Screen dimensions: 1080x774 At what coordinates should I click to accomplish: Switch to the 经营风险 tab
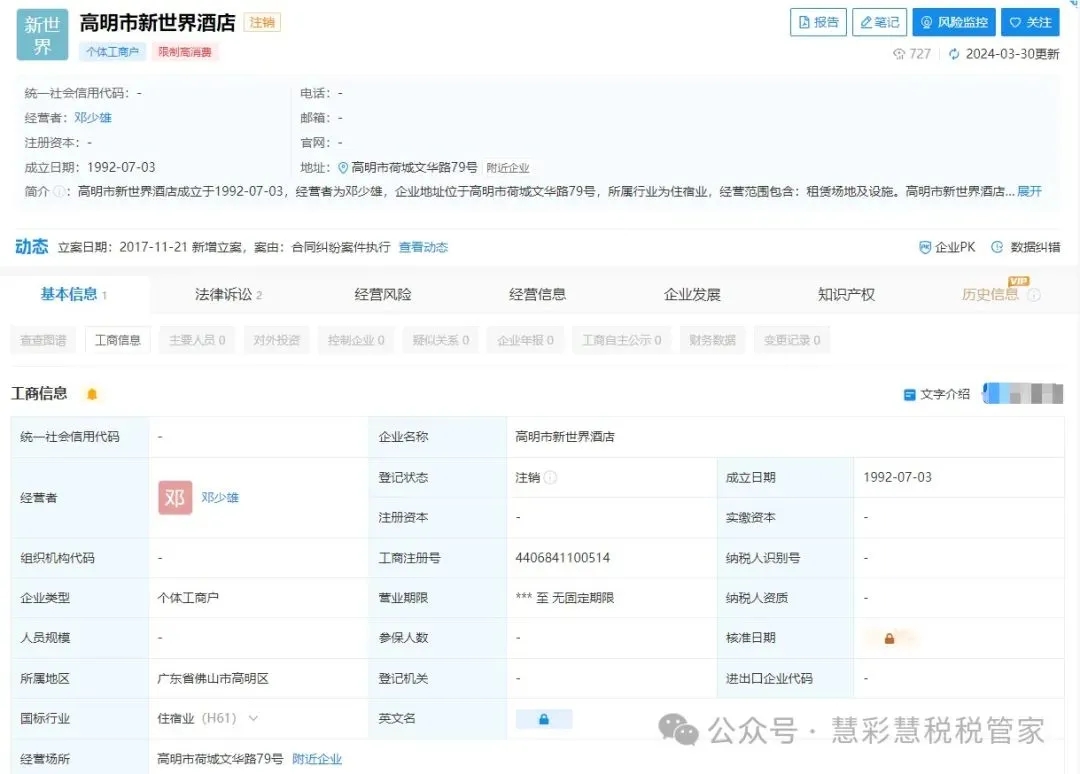coord(383,294)
